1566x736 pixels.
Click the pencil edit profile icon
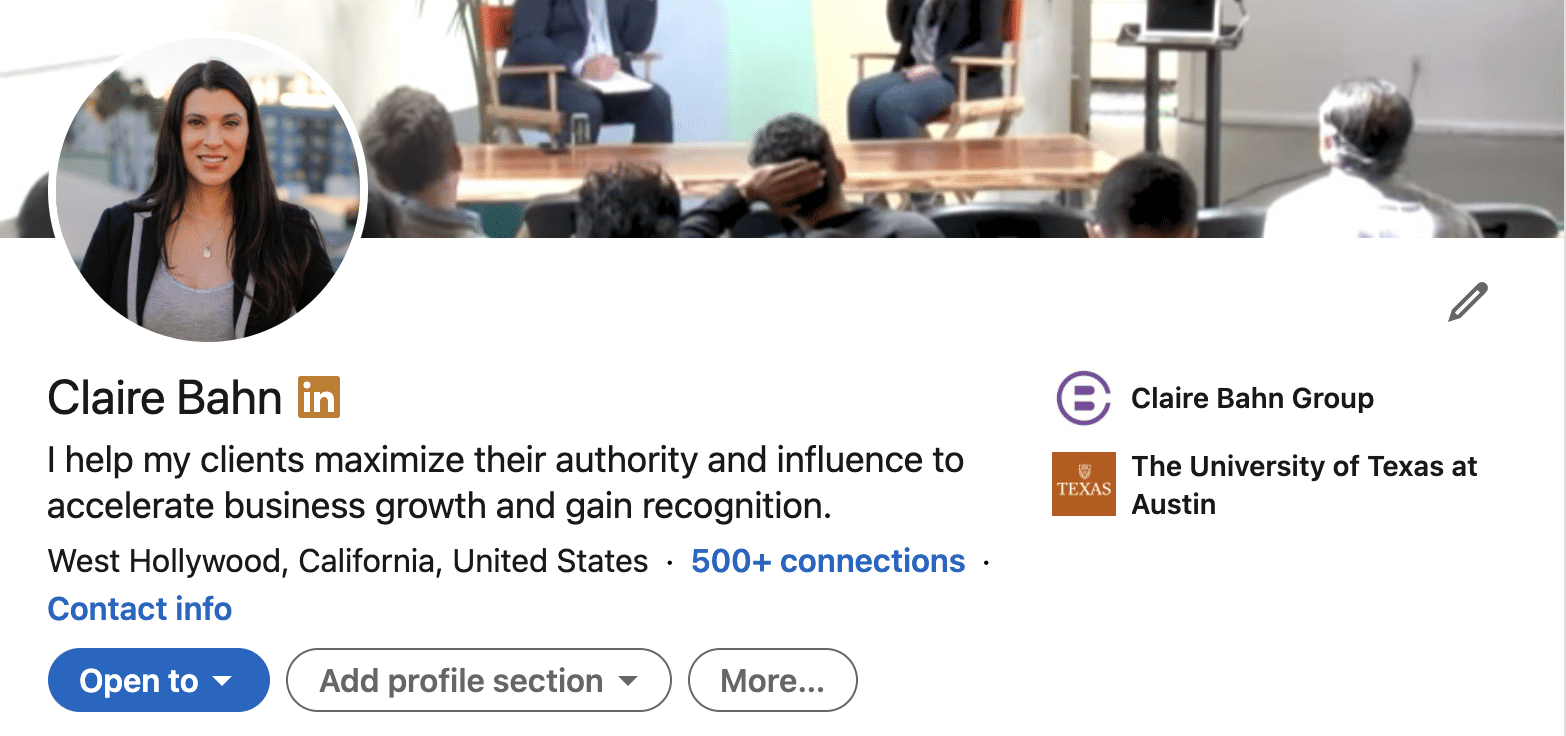1468,302
